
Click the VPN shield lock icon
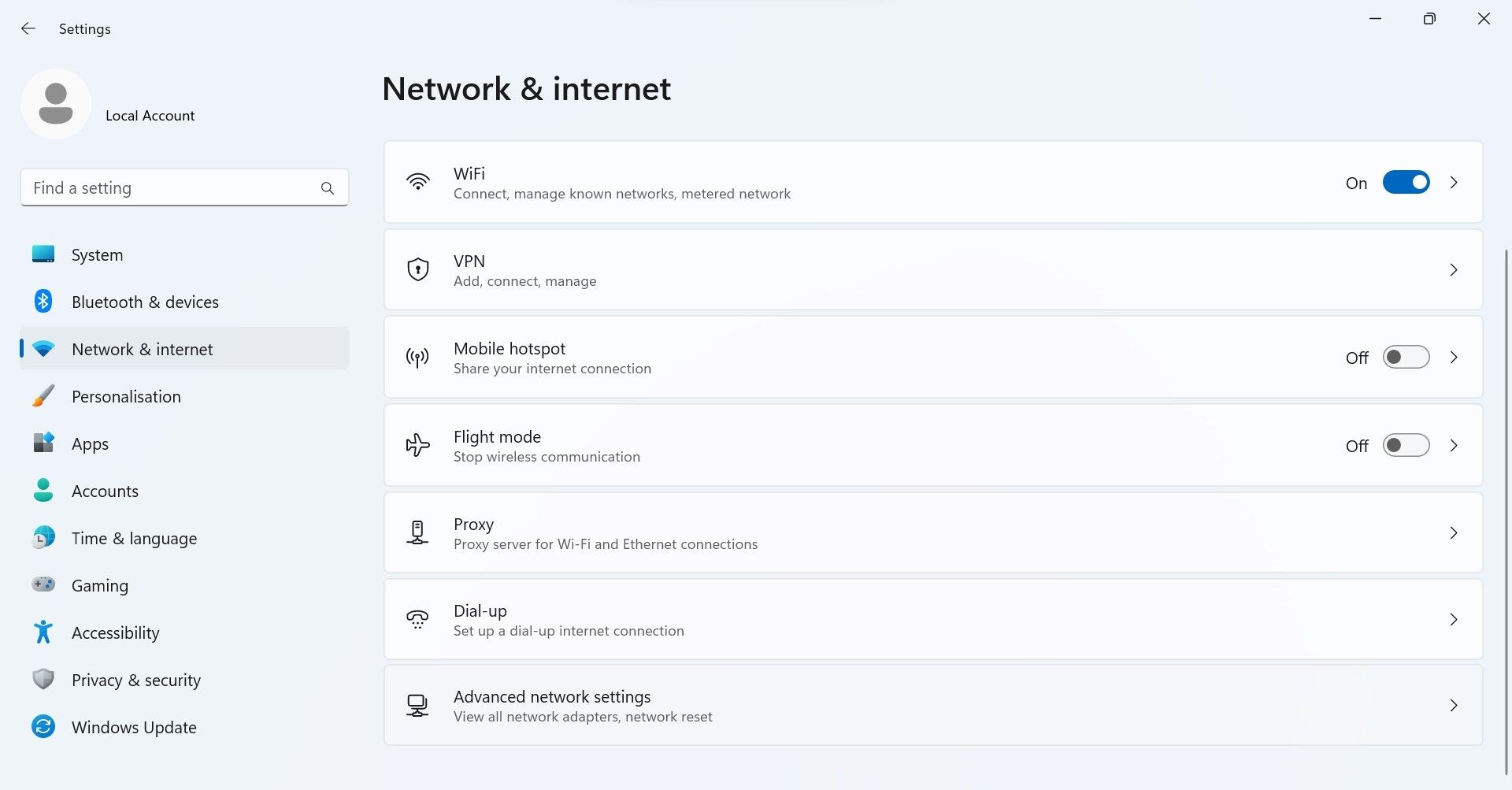click(417, 270)
